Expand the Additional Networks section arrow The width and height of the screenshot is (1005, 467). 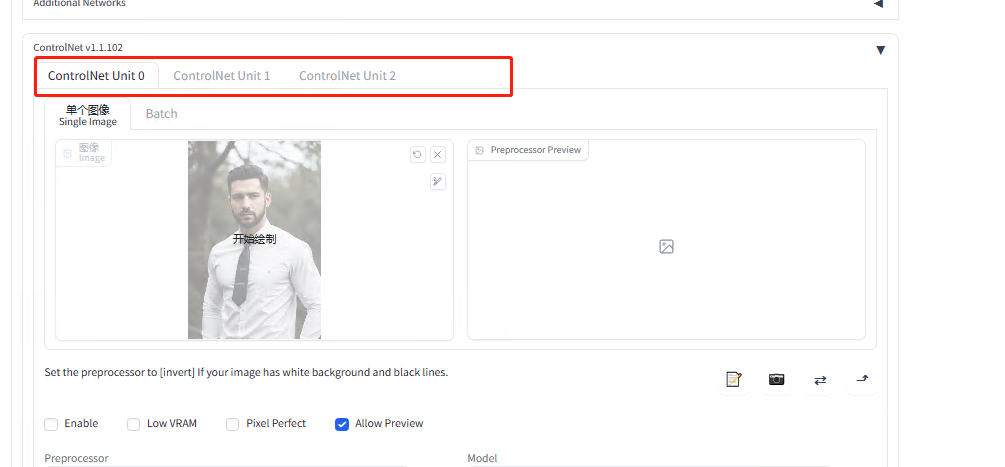[x=878, y=4]
